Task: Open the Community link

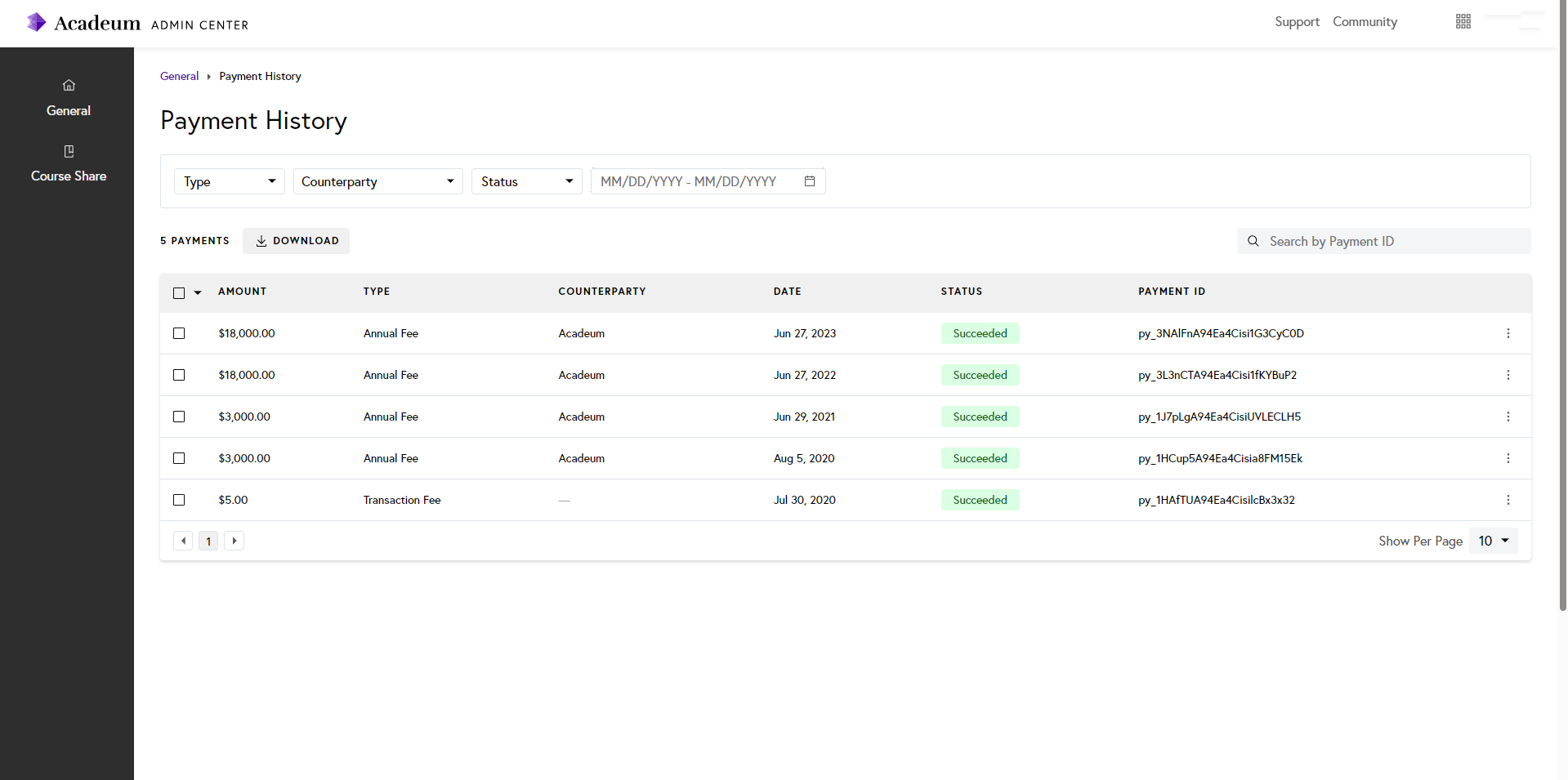Action: (1365, 22)
